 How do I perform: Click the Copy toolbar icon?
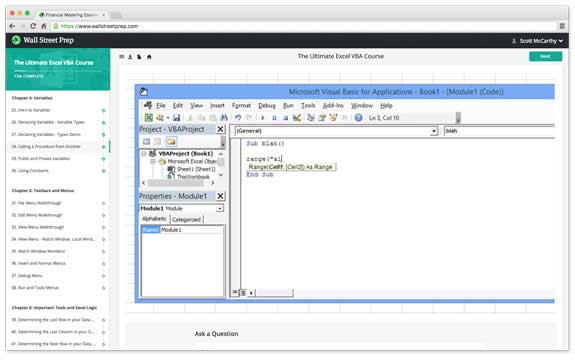[x=201, y=118]
